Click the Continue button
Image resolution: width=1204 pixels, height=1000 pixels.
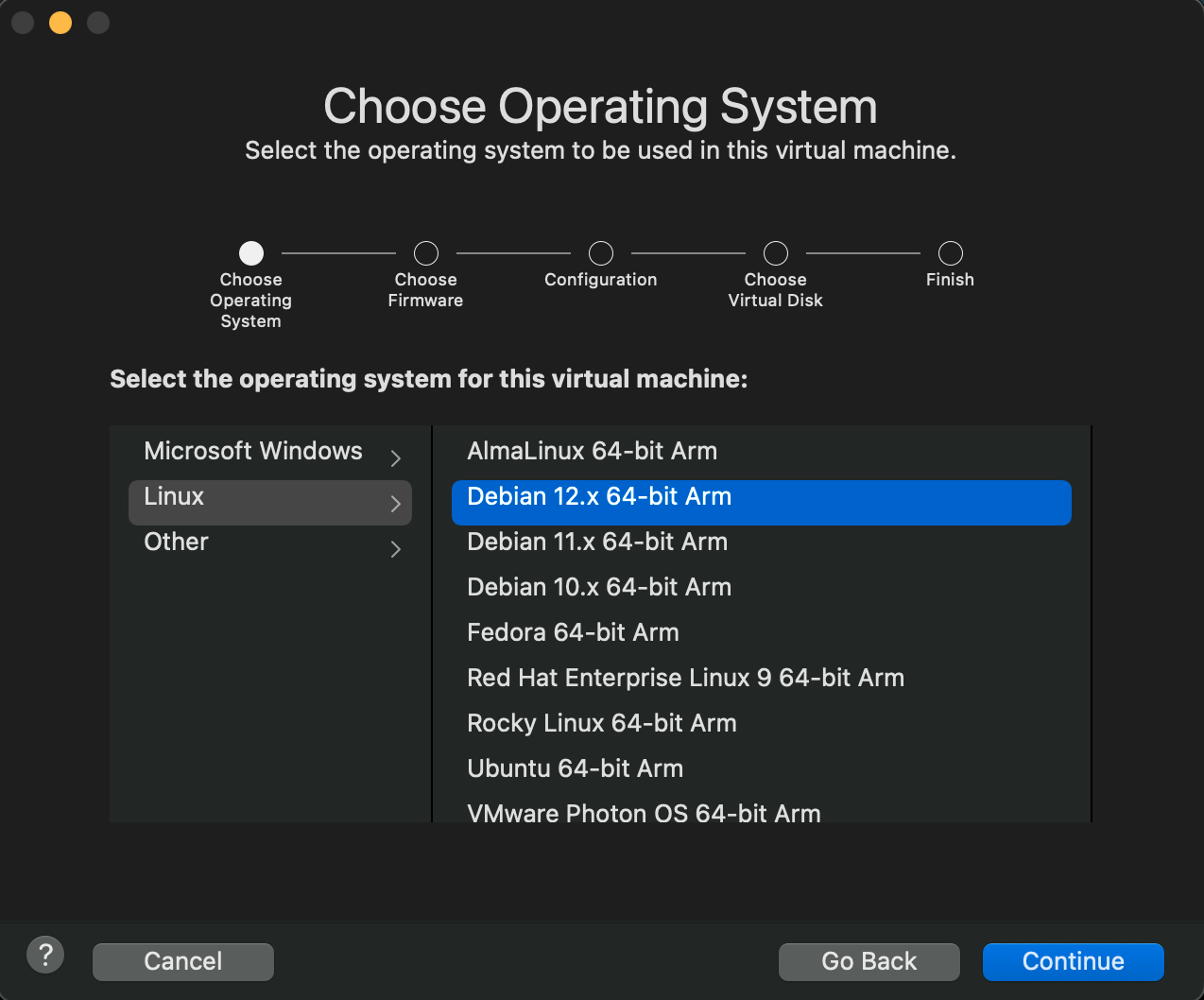(1074, 961)
